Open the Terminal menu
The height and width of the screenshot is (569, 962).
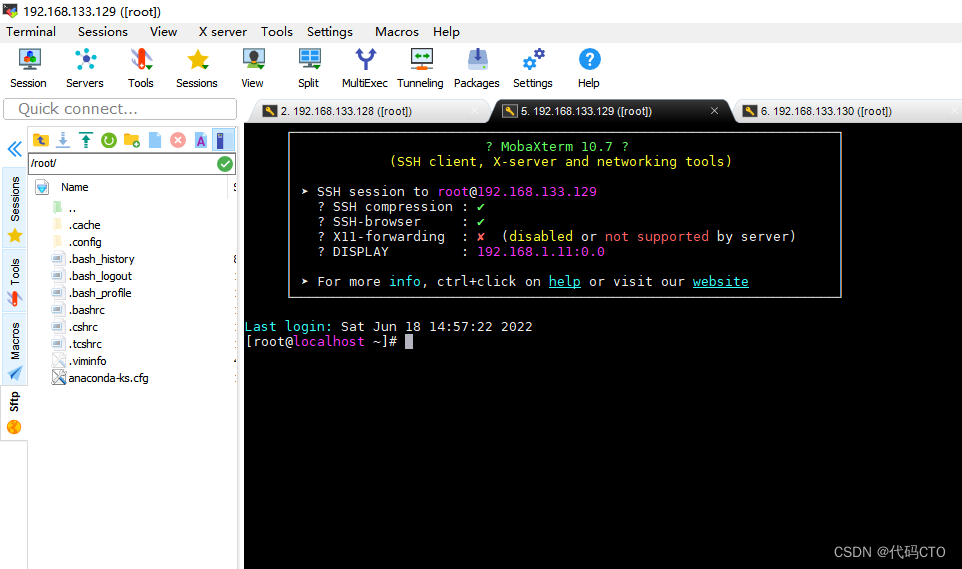point(31,32)
